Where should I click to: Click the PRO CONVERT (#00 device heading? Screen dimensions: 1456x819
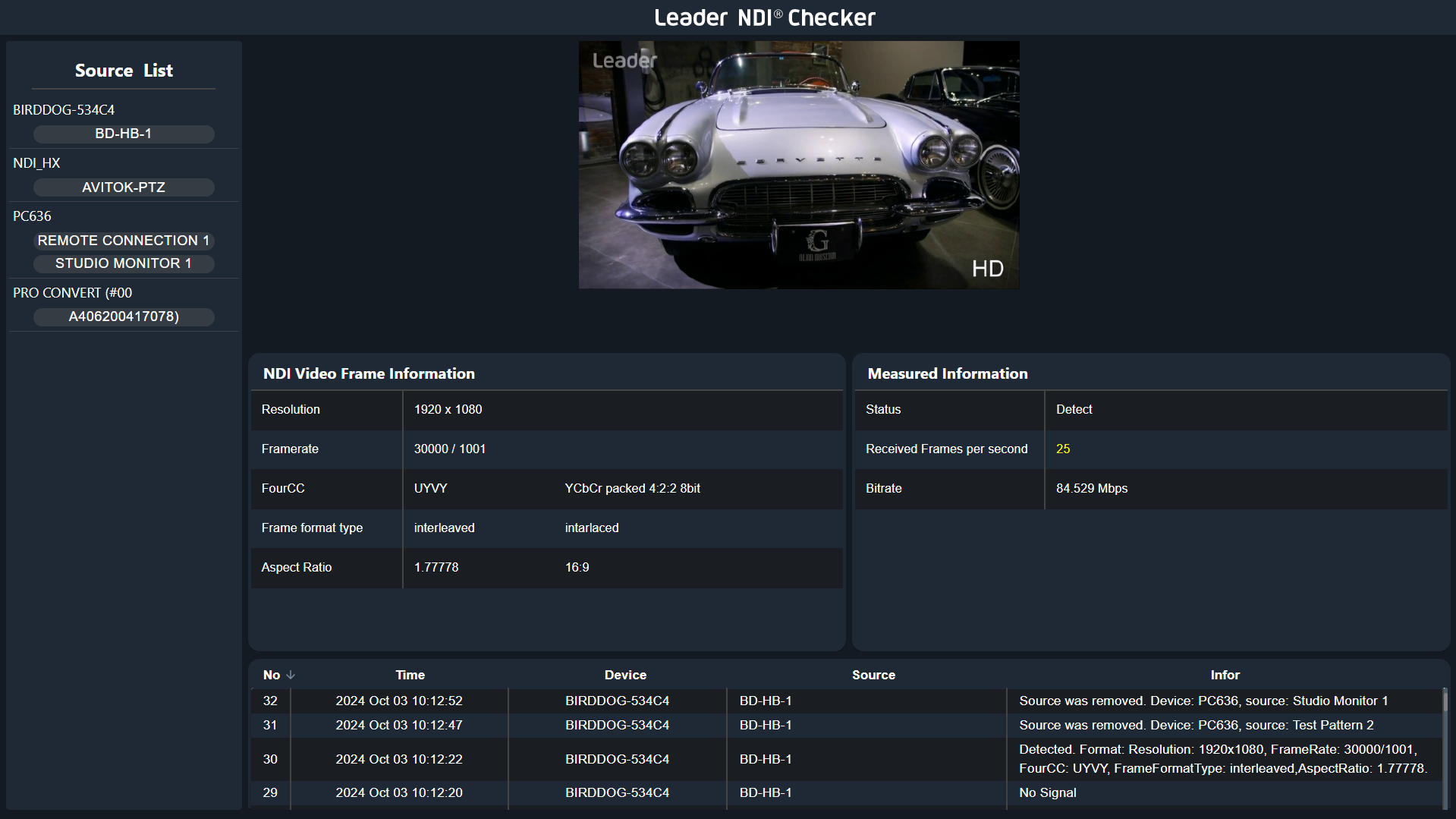point(72,293)
